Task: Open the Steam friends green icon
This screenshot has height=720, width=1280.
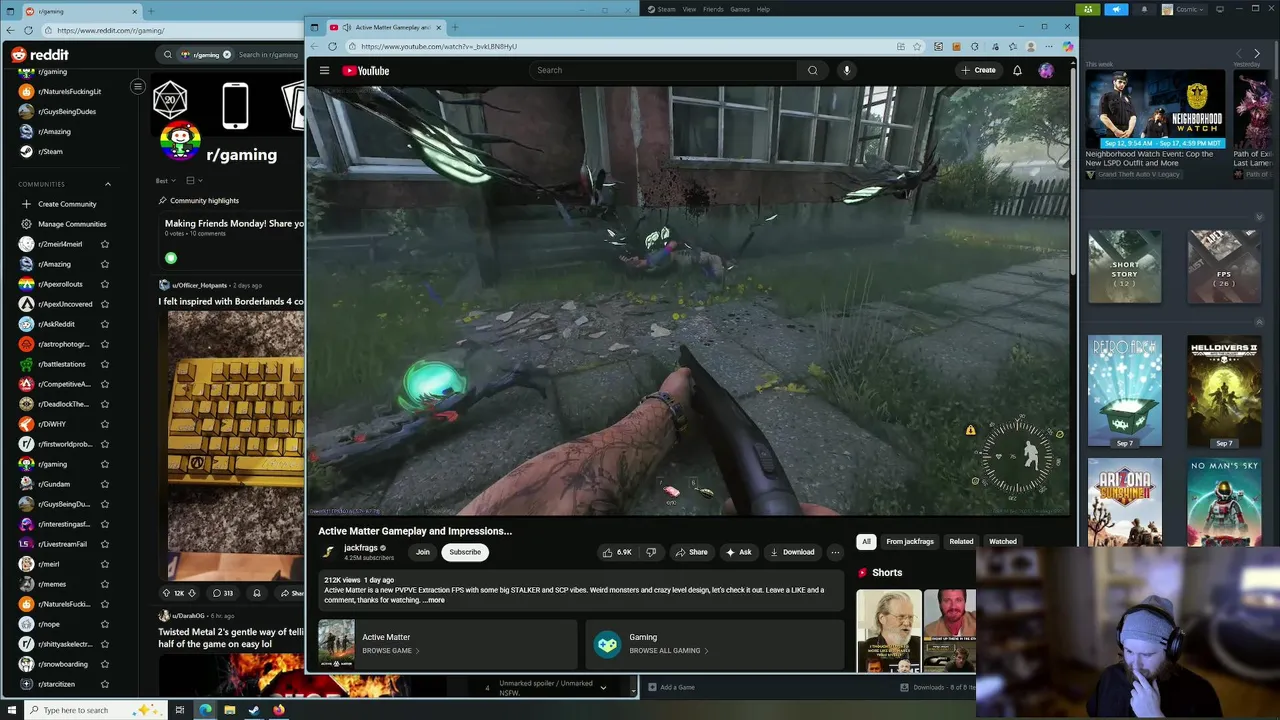Action: click(x=1088, y=9)
